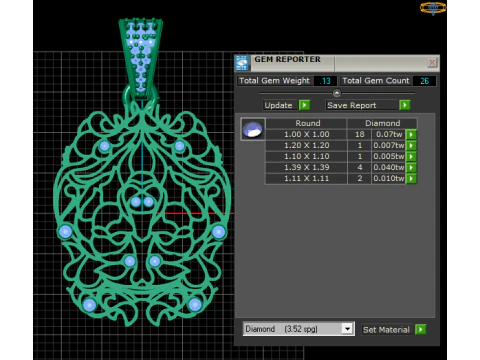Click the Set Material button

pyautogui.click(x=388, y=330)
